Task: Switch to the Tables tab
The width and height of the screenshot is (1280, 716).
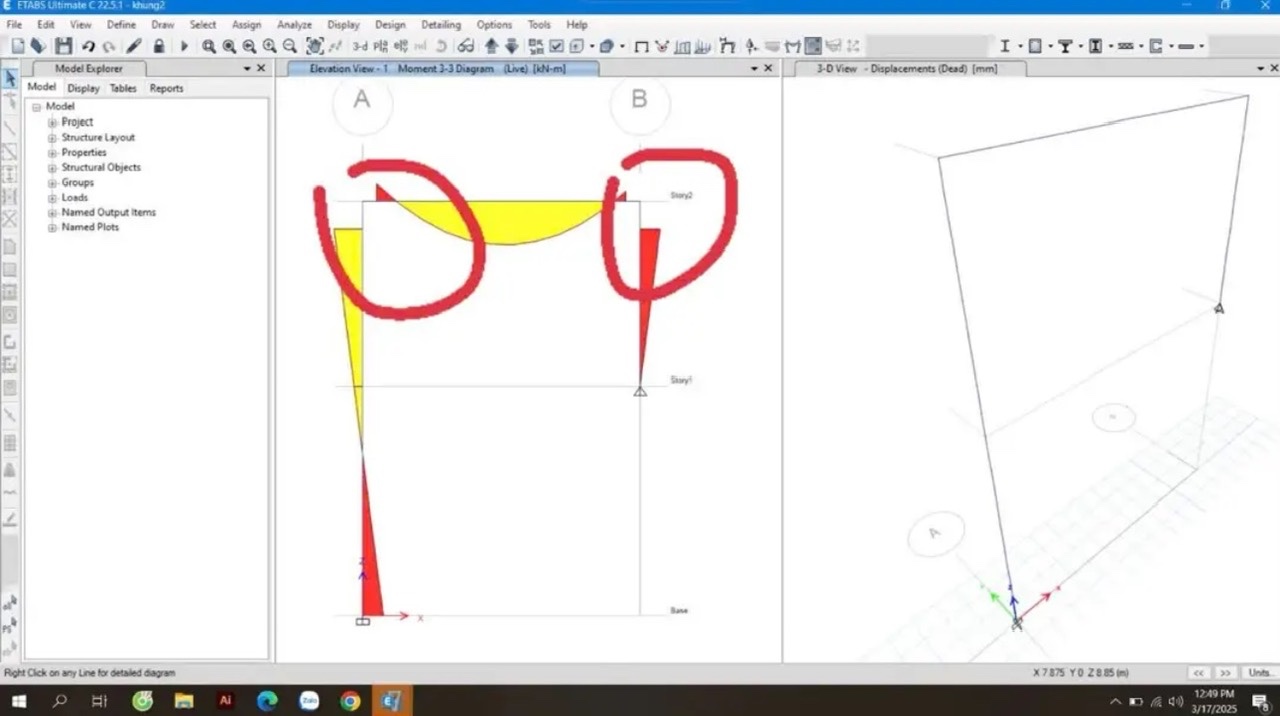Action: pos(123,88)
